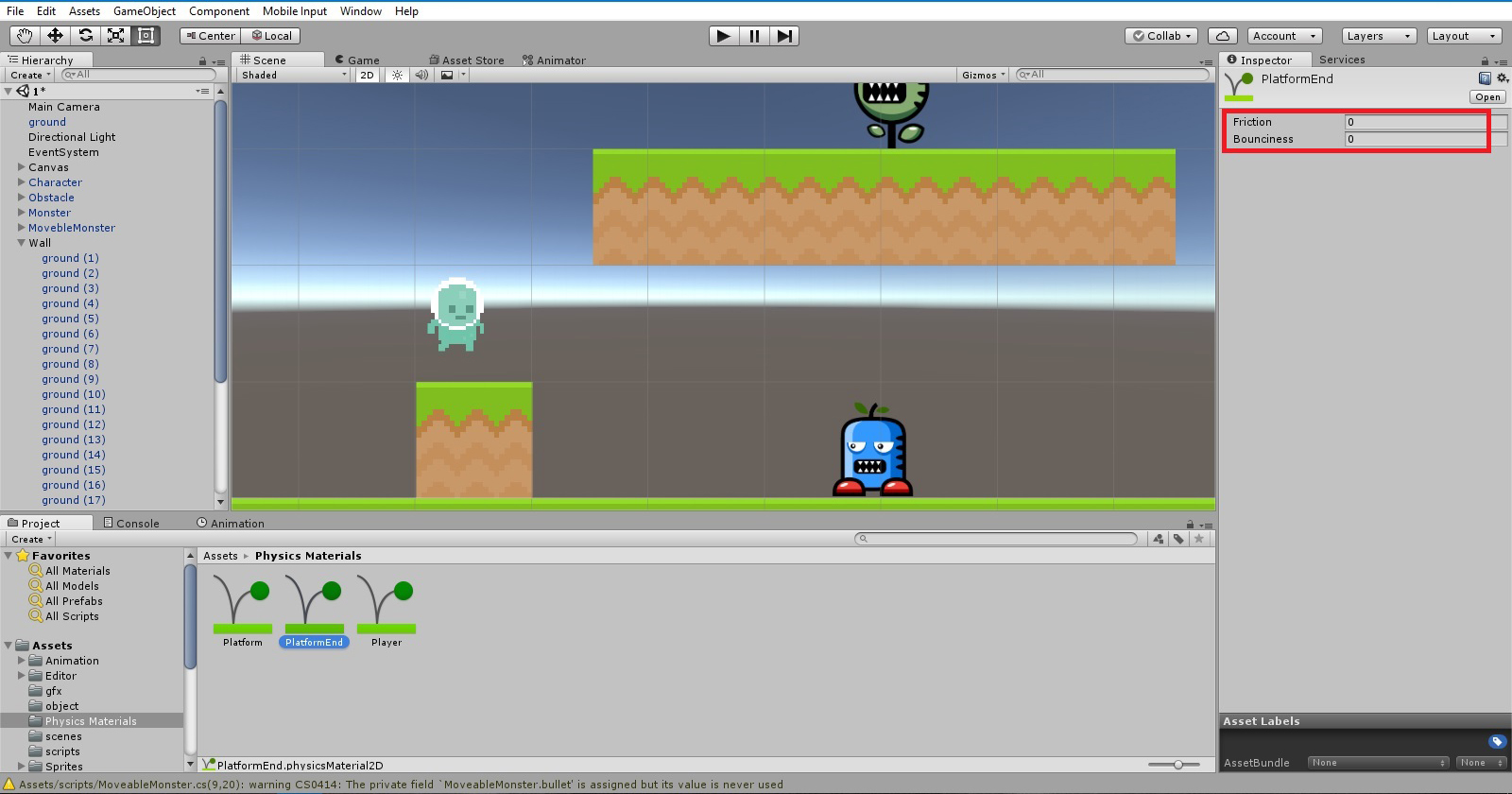This screenshot has width=1512, height=794.
Task: Click the Bounciness value field
Action: click(1426, 139)
